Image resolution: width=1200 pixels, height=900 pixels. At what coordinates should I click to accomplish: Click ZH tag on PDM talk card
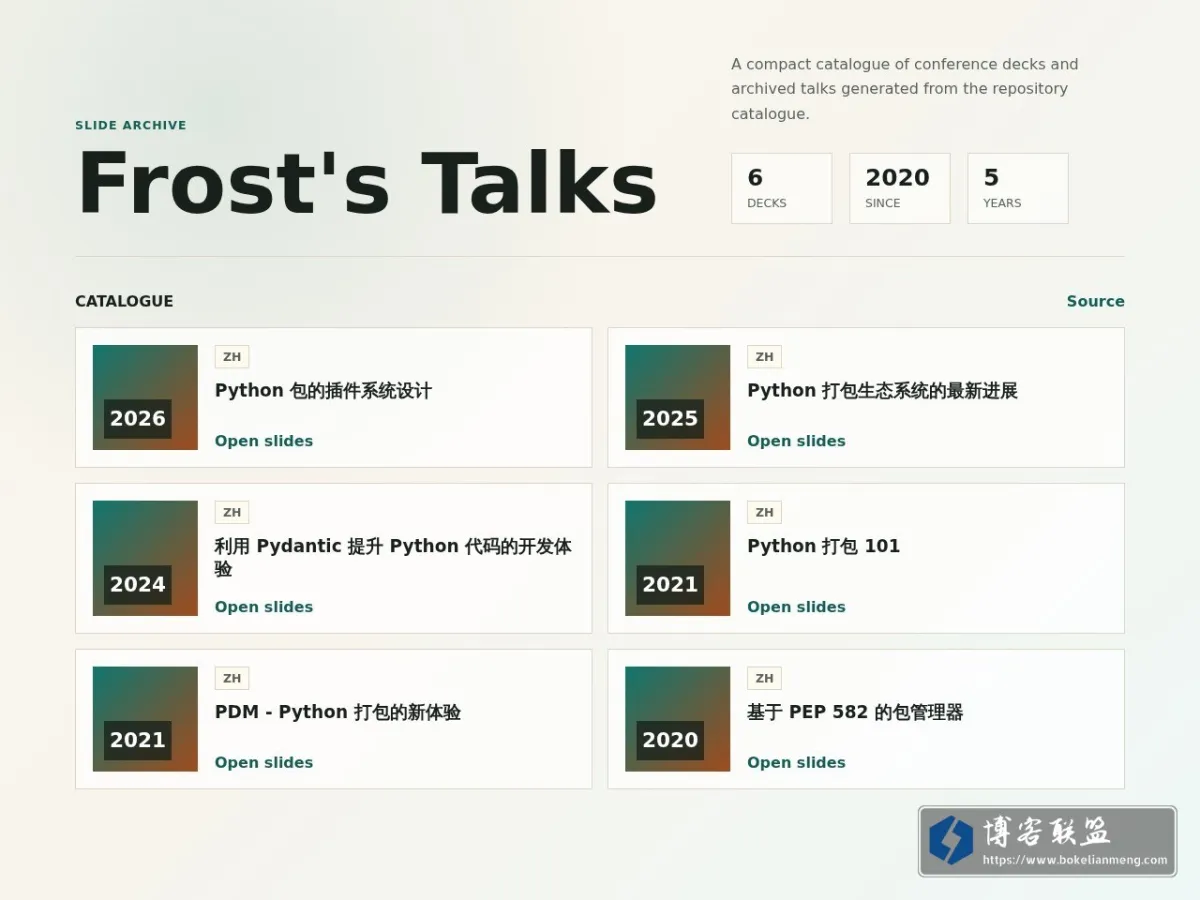(232, 679)
